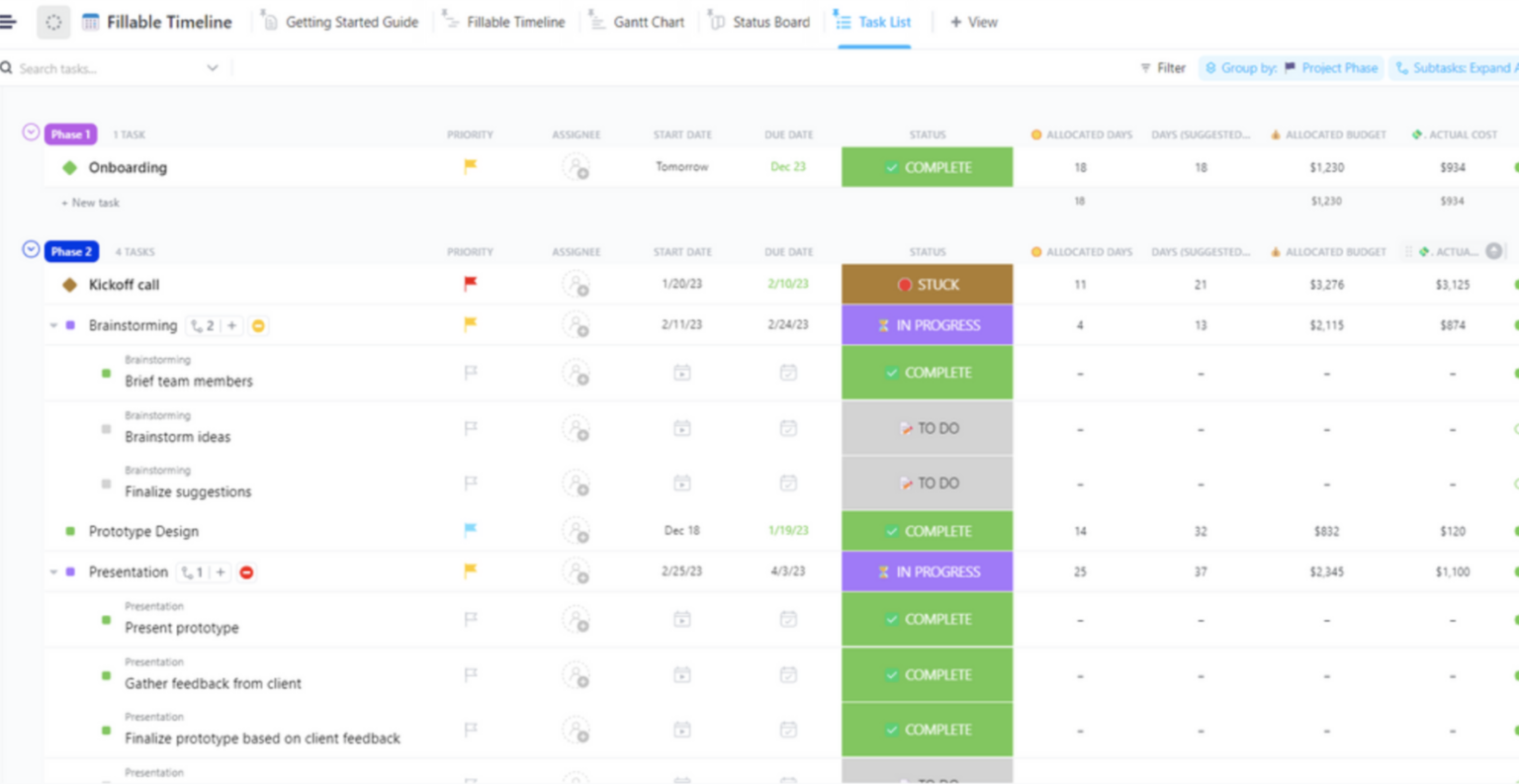The height and width of the screenshot is (784, 1519).
Task: Toggle the red blocked indicator on Presentation
Action: (244, 571)
